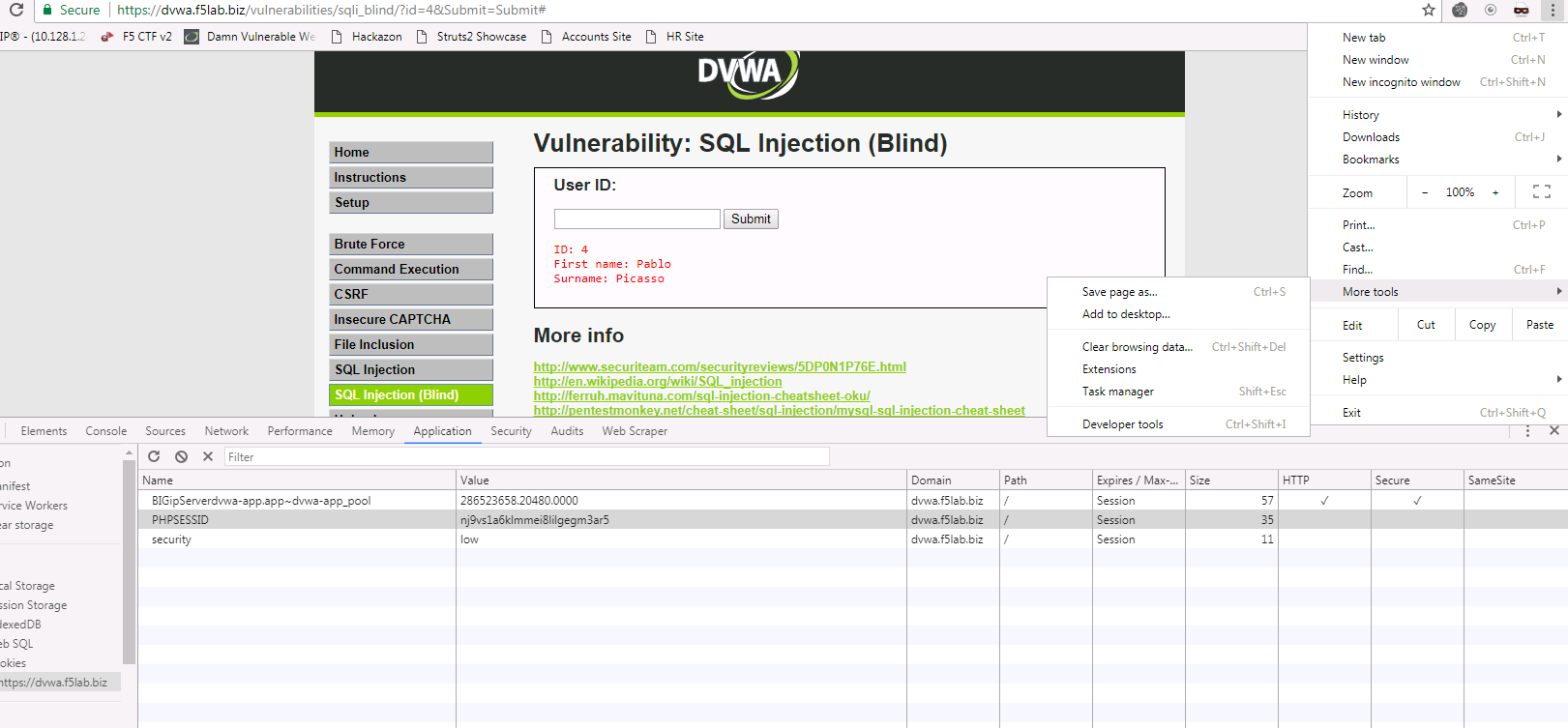Open the File Inclusion page

[411, 345]
